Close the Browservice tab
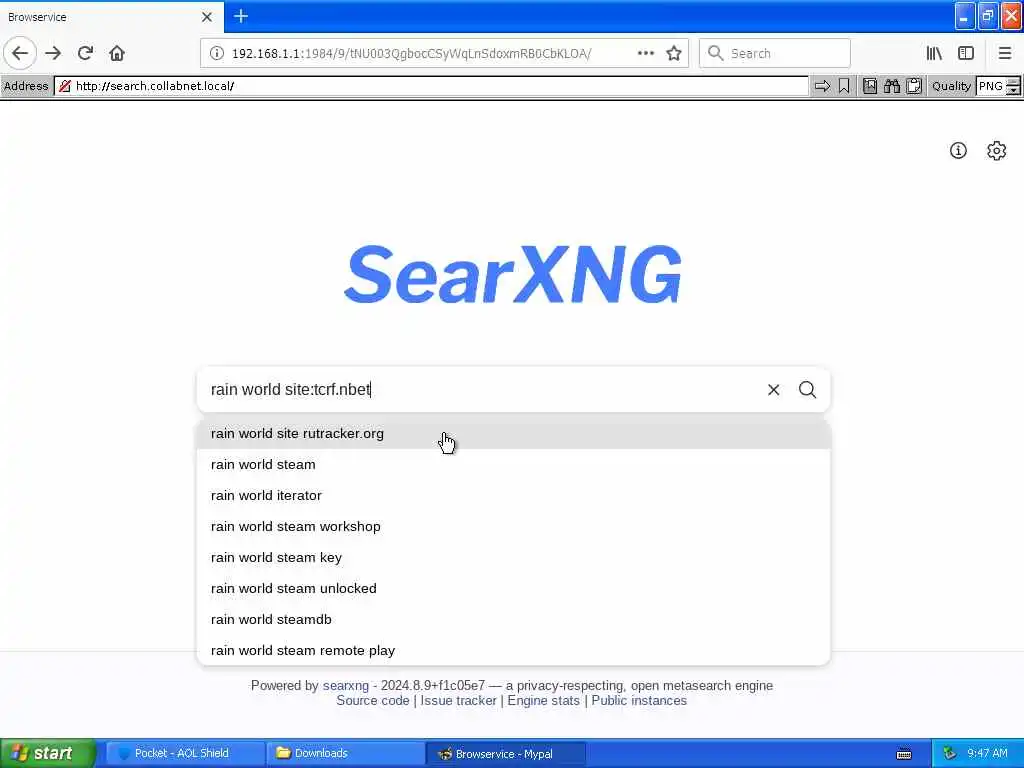Viewport: 1024px width, 768px height. click(206, 17)
